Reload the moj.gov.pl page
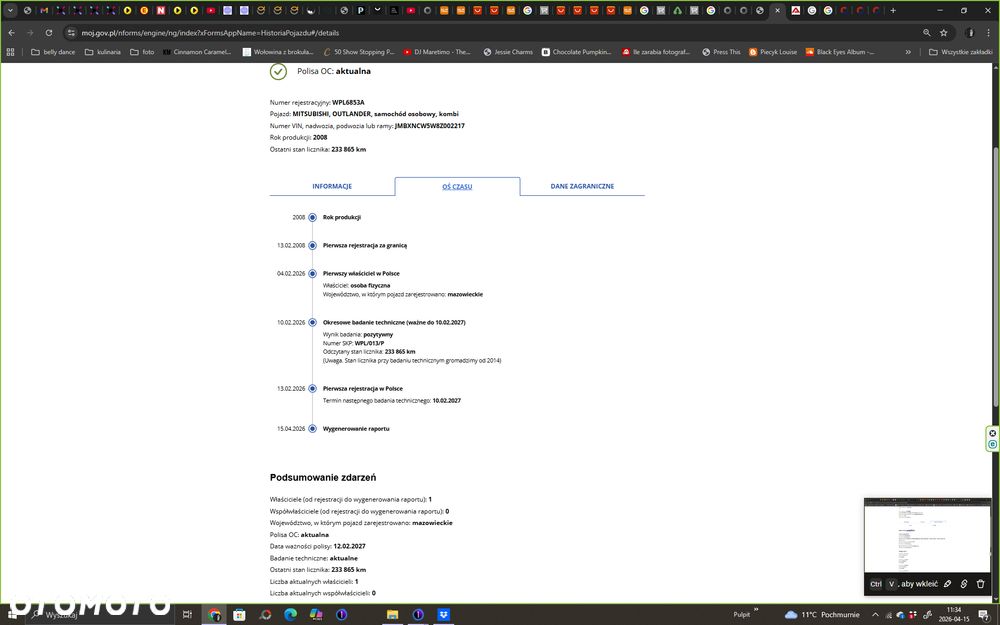Viewport: 1000px width, 625px height. tap(48, 33)
